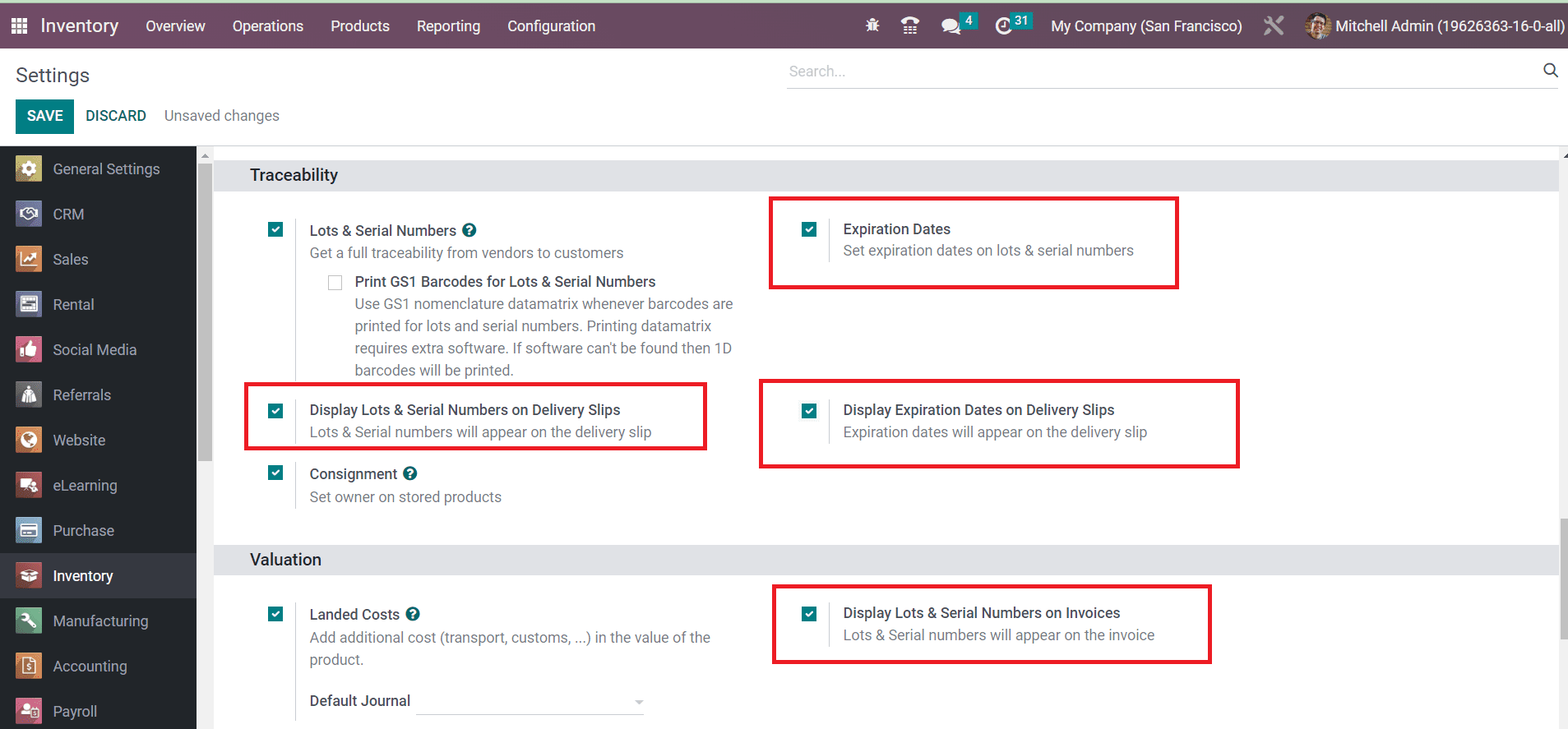
Task: Uncheck the Expiration Dates checkbox
Action: click(809, 229)
